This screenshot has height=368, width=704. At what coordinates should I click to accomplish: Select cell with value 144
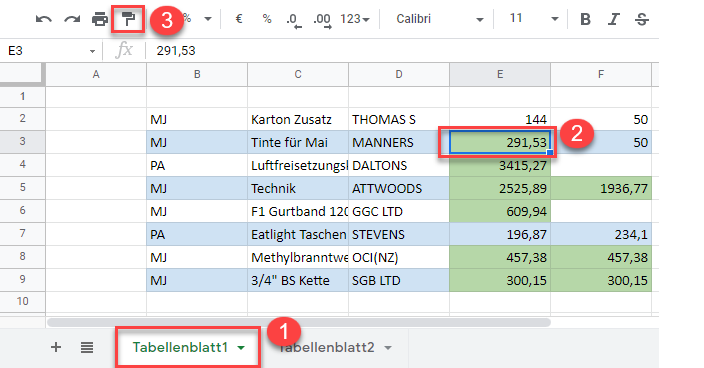[500, 119]
